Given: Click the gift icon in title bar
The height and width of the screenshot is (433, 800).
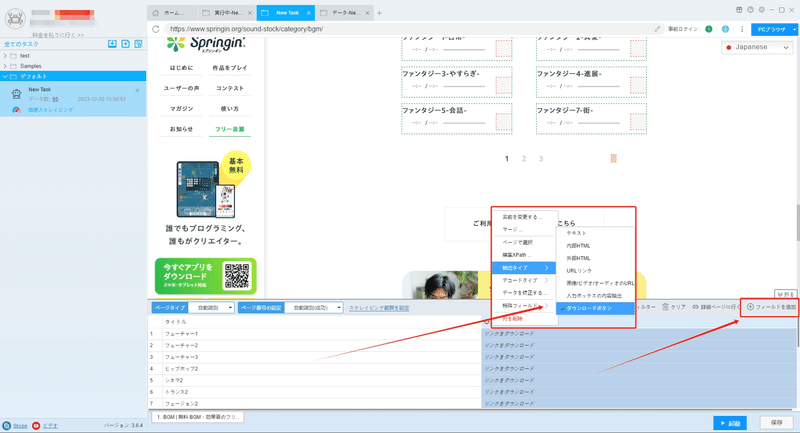Looking at the screenshot, I should click(x=739, y=10).
